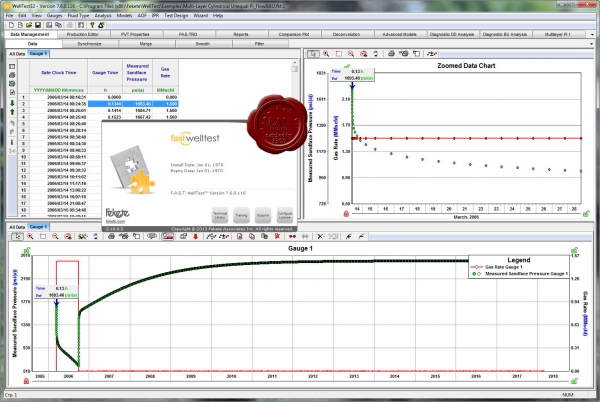600x402 pixels.
Task: Select the Smooth sub-tab
Action: pyautogui.click(x=203, y=44)
